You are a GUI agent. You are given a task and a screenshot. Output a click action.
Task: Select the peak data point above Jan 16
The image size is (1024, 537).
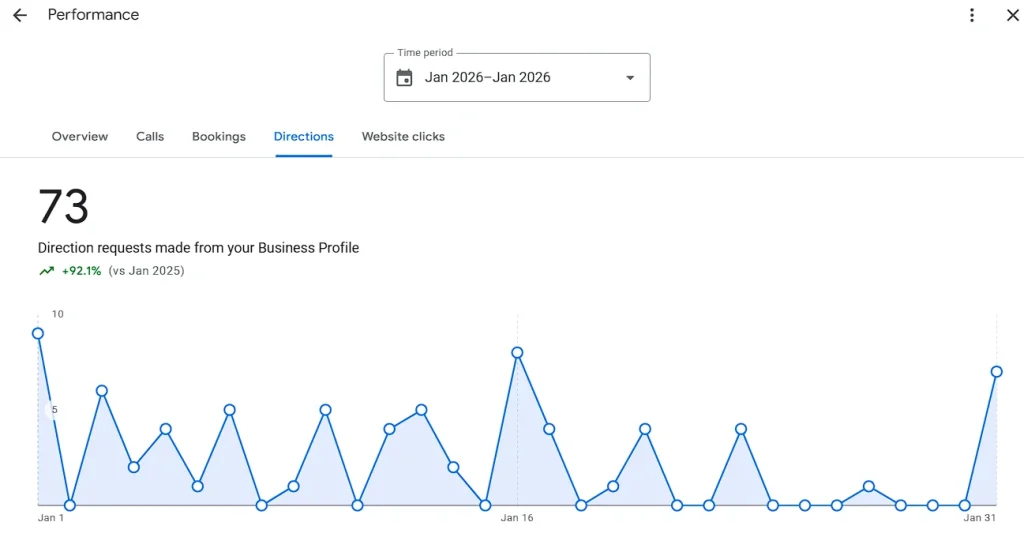pos(517,353)
